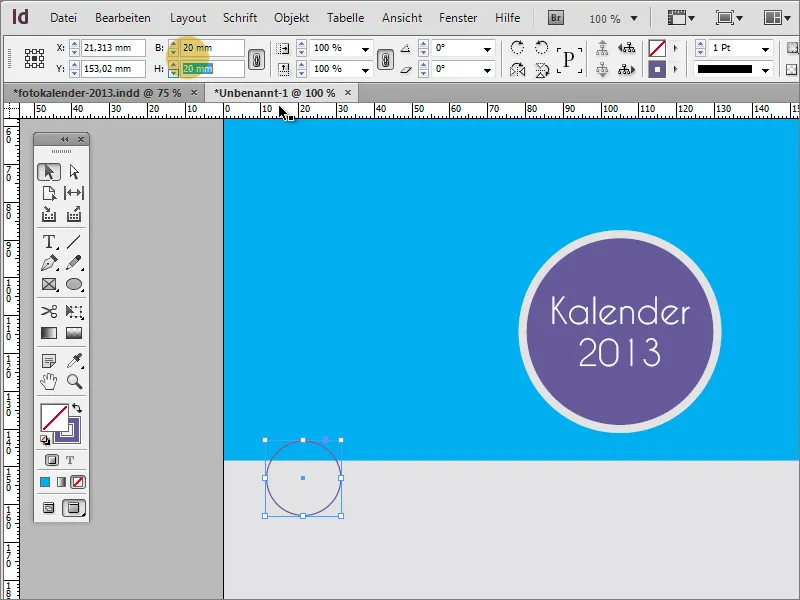Swap fill and stroke arrows icon
The image size is (800, 600).
77,408
